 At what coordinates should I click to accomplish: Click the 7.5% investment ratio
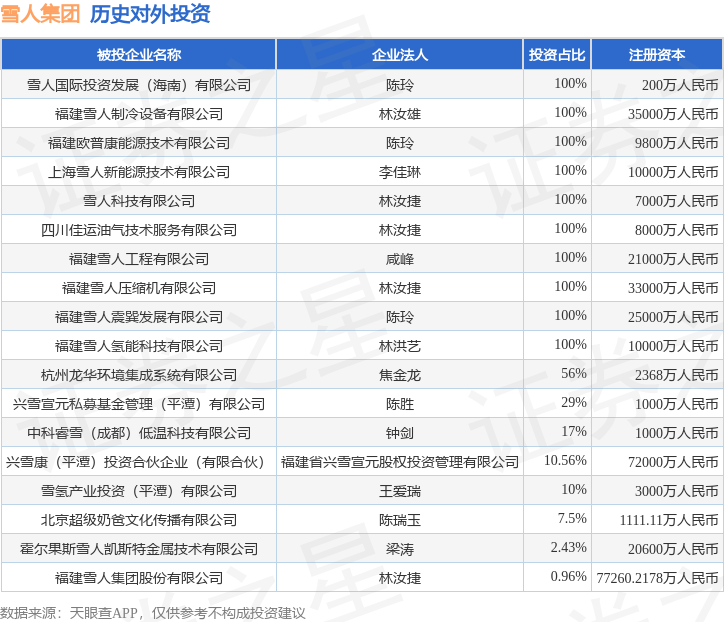click(572, 518)
